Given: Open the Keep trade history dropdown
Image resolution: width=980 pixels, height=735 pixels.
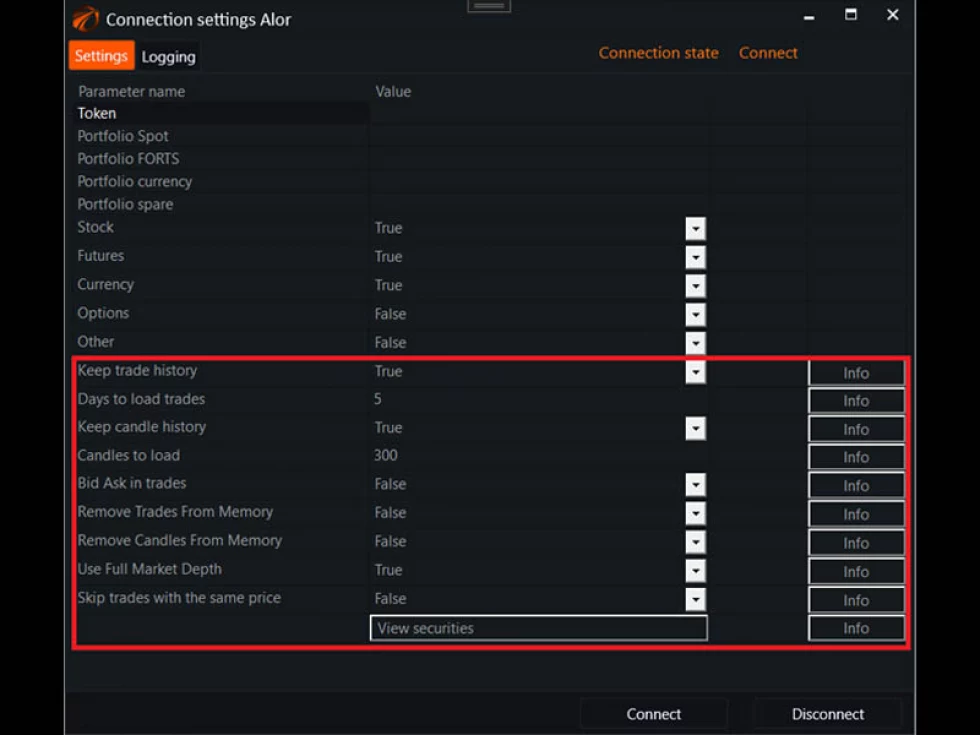Looking at the screenshot, I should [695, 372].
